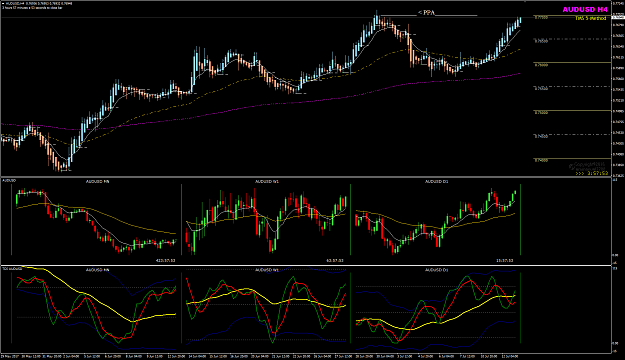Select the yellow TMS 5 method label
Screen dimensions: 625x360
[591, 18]
